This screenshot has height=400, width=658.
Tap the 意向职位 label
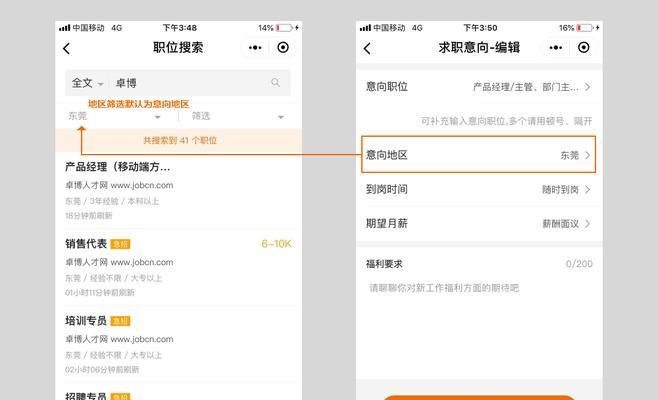point(386,87)
